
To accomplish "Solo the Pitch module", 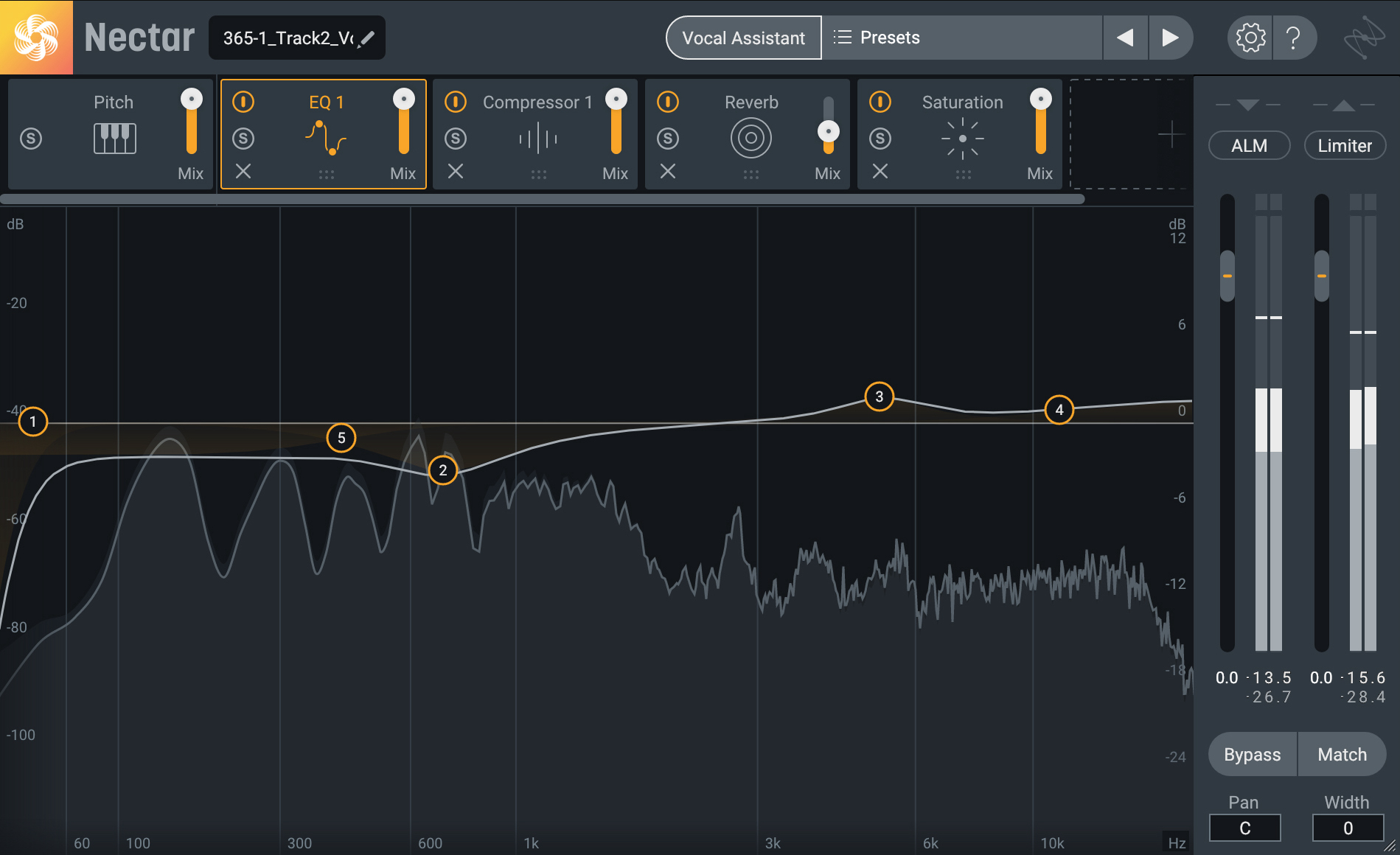I will coord(31,139).
